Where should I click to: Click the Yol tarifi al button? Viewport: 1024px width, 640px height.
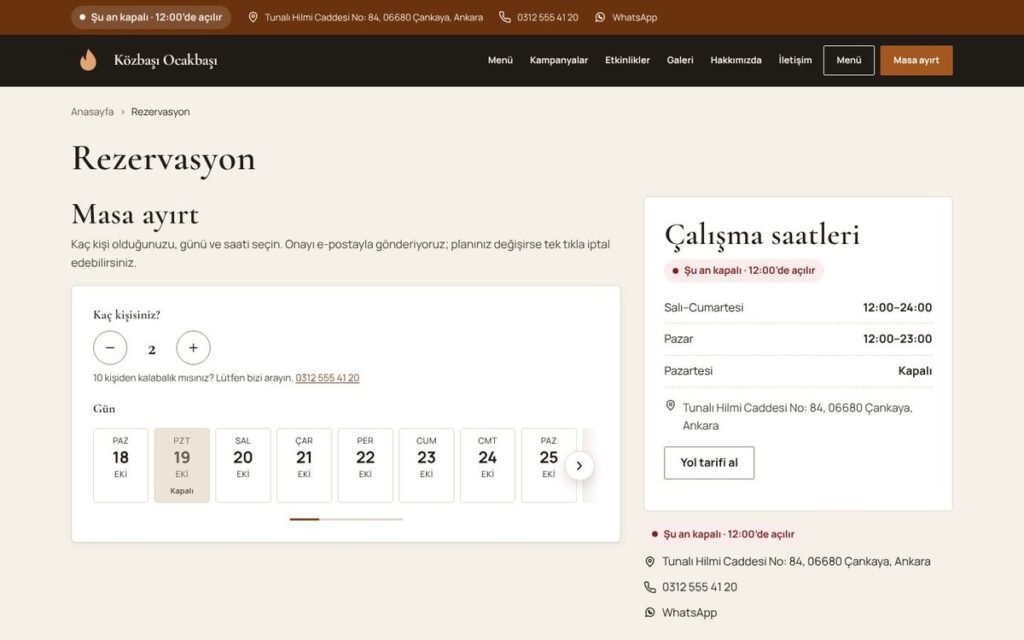coord(709,463)
